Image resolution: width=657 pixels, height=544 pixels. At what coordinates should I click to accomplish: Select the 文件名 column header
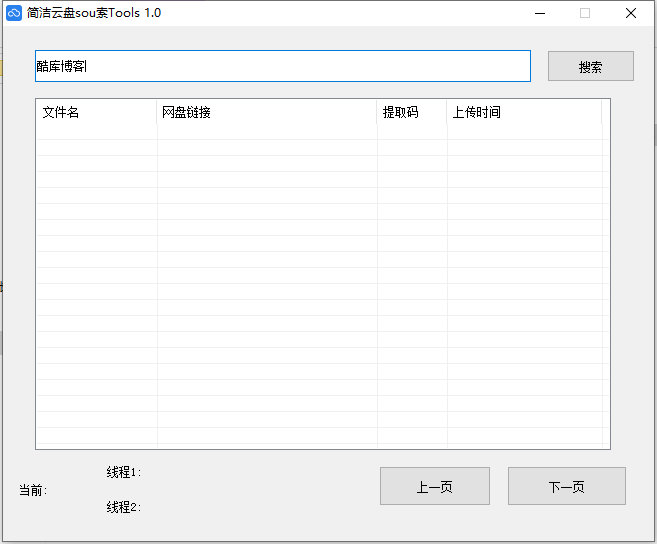[x=97, y=112]
